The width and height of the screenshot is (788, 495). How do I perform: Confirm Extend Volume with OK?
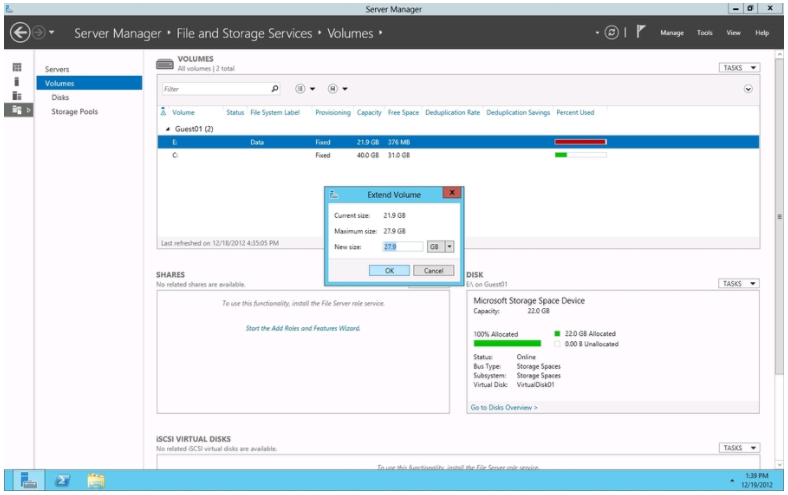(x=389, y=270)
